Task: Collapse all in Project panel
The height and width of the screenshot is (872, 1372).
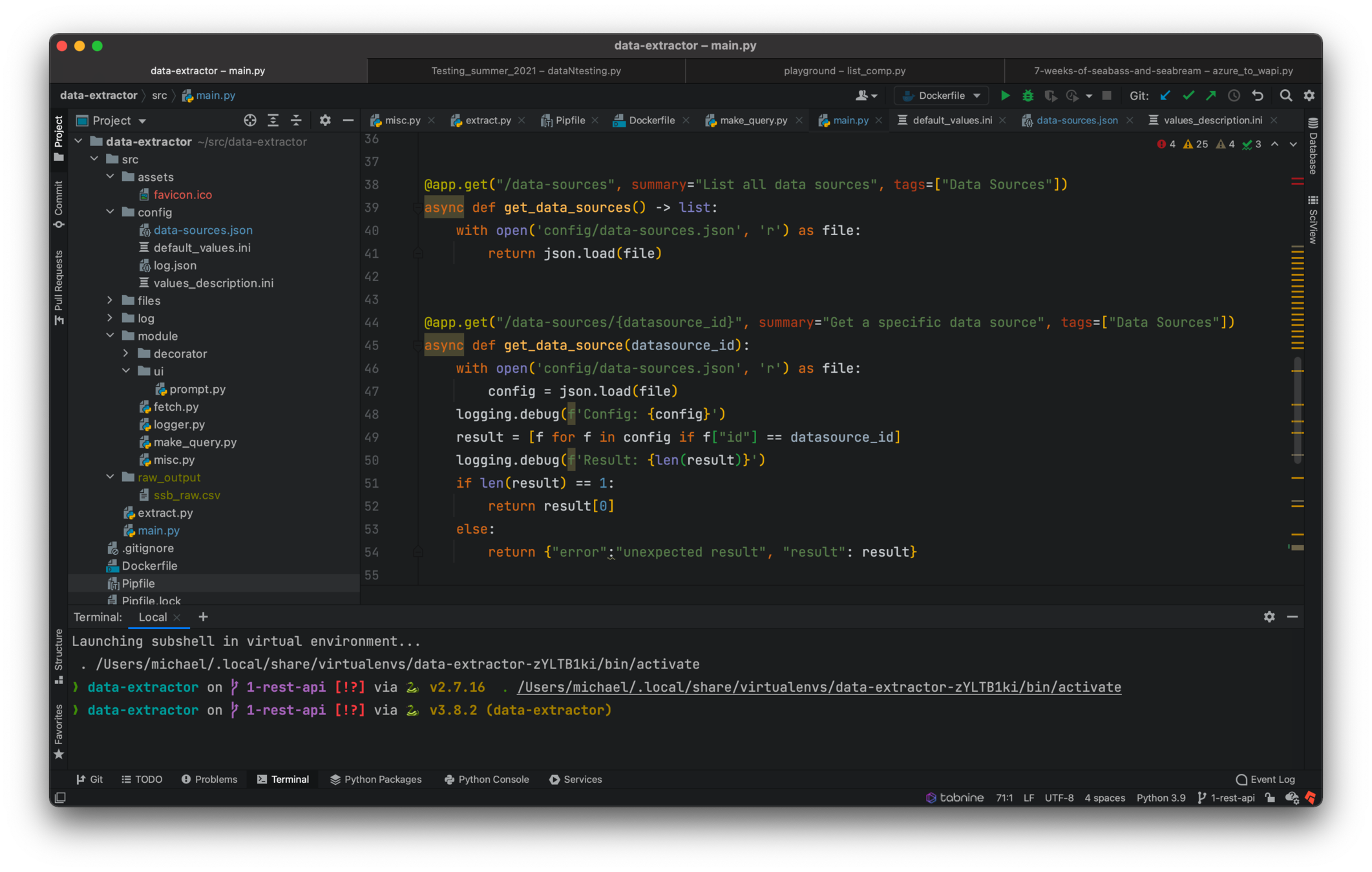Action: coord(296,121)
